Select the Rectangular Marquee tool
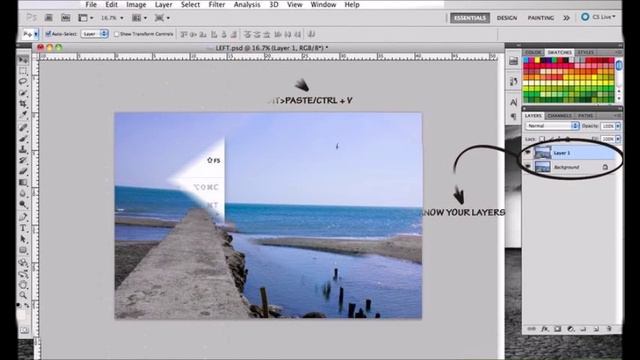 coord(23,71)
